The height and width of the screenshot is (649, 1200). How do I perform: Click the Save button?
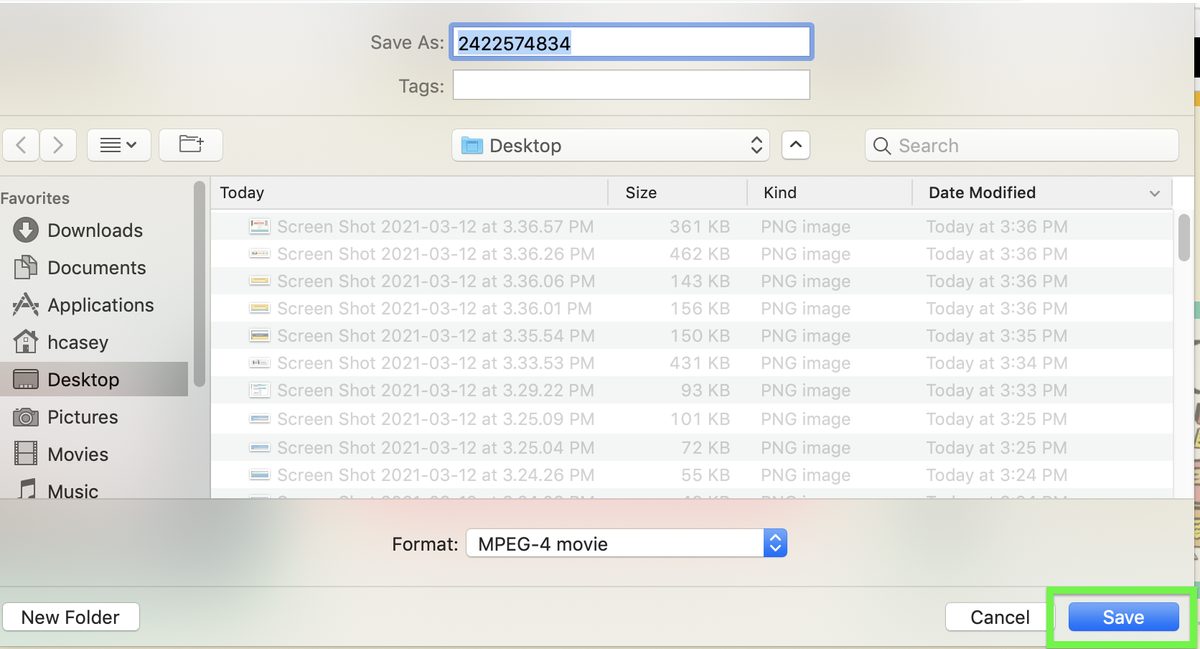coord(1122,617)
